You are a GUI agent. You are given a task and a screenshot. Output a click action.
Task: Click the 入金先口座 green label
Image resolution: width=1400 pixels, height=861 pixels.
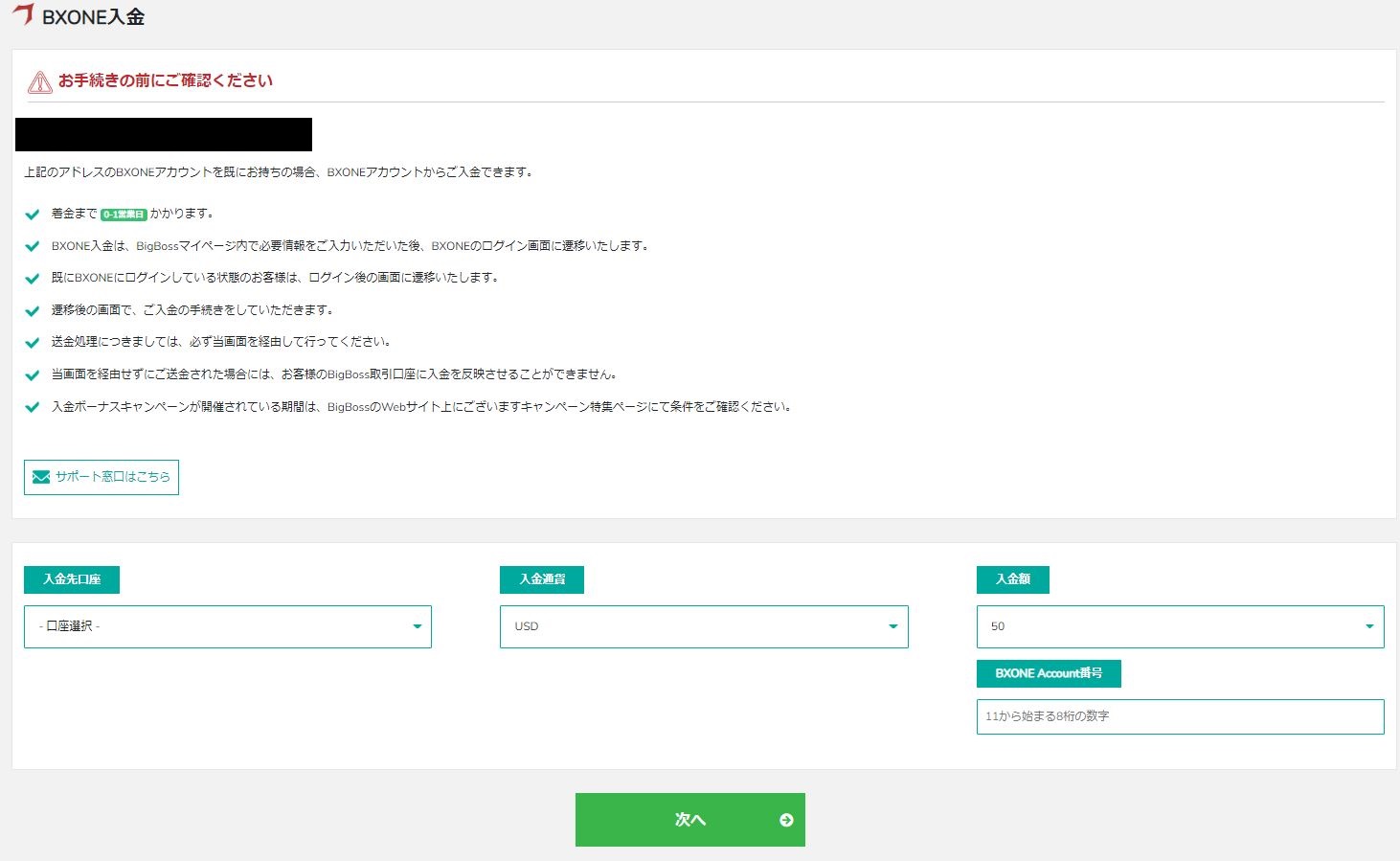tap(71, 579)
